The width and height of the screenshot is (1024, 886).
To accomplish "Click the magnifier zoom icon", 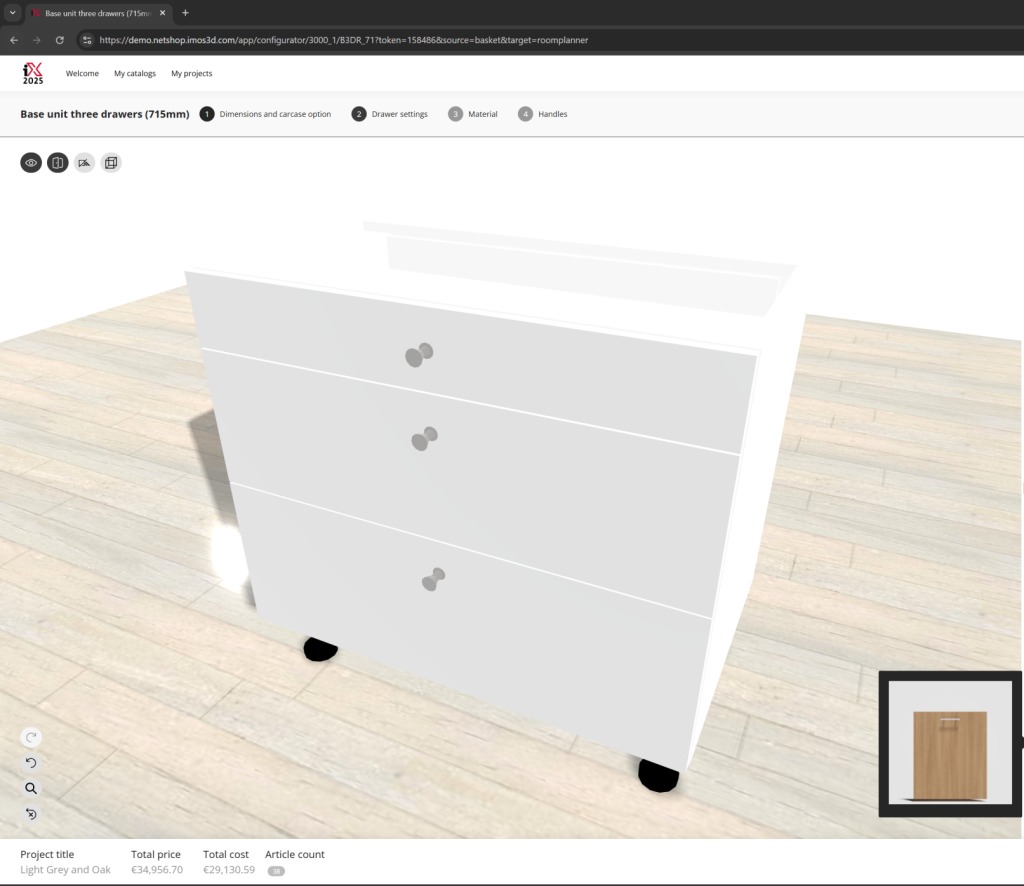I will (31, 788).
